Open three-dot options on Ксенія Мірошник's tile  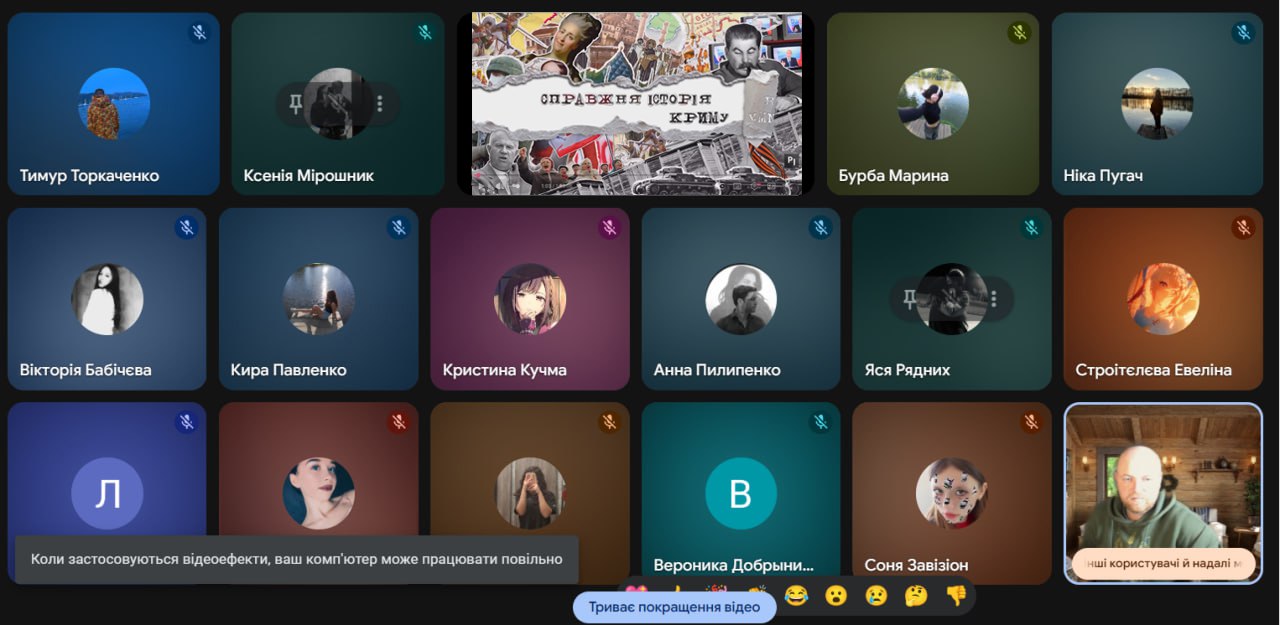380,103
